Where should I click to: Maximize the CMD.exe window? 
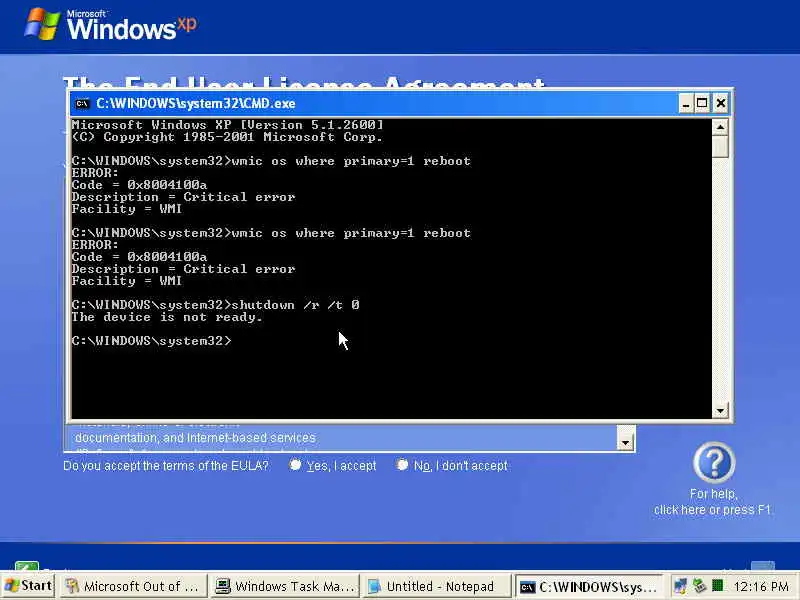click(x=703, y=104)
